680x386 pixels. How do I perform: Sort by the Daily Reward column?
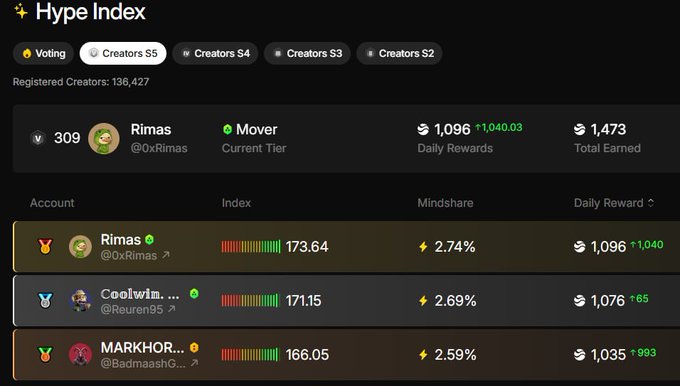614,203
